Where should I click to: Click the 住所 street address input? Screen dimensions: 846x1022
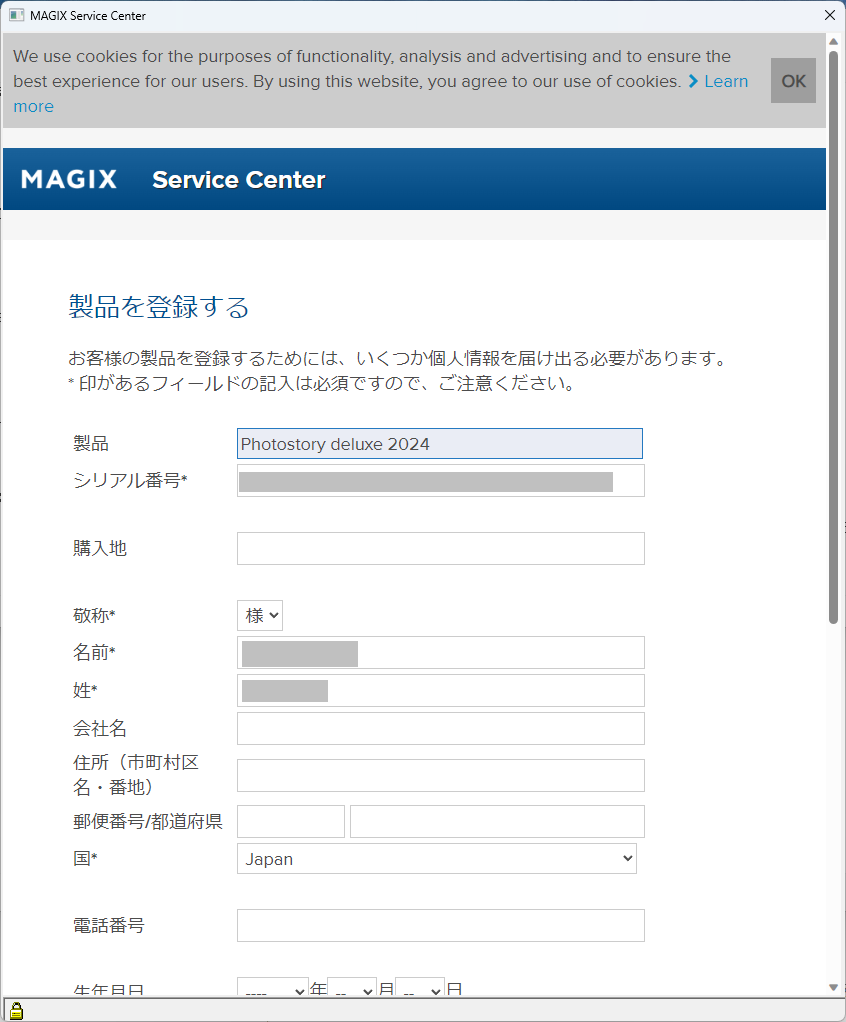click(441, 776)
